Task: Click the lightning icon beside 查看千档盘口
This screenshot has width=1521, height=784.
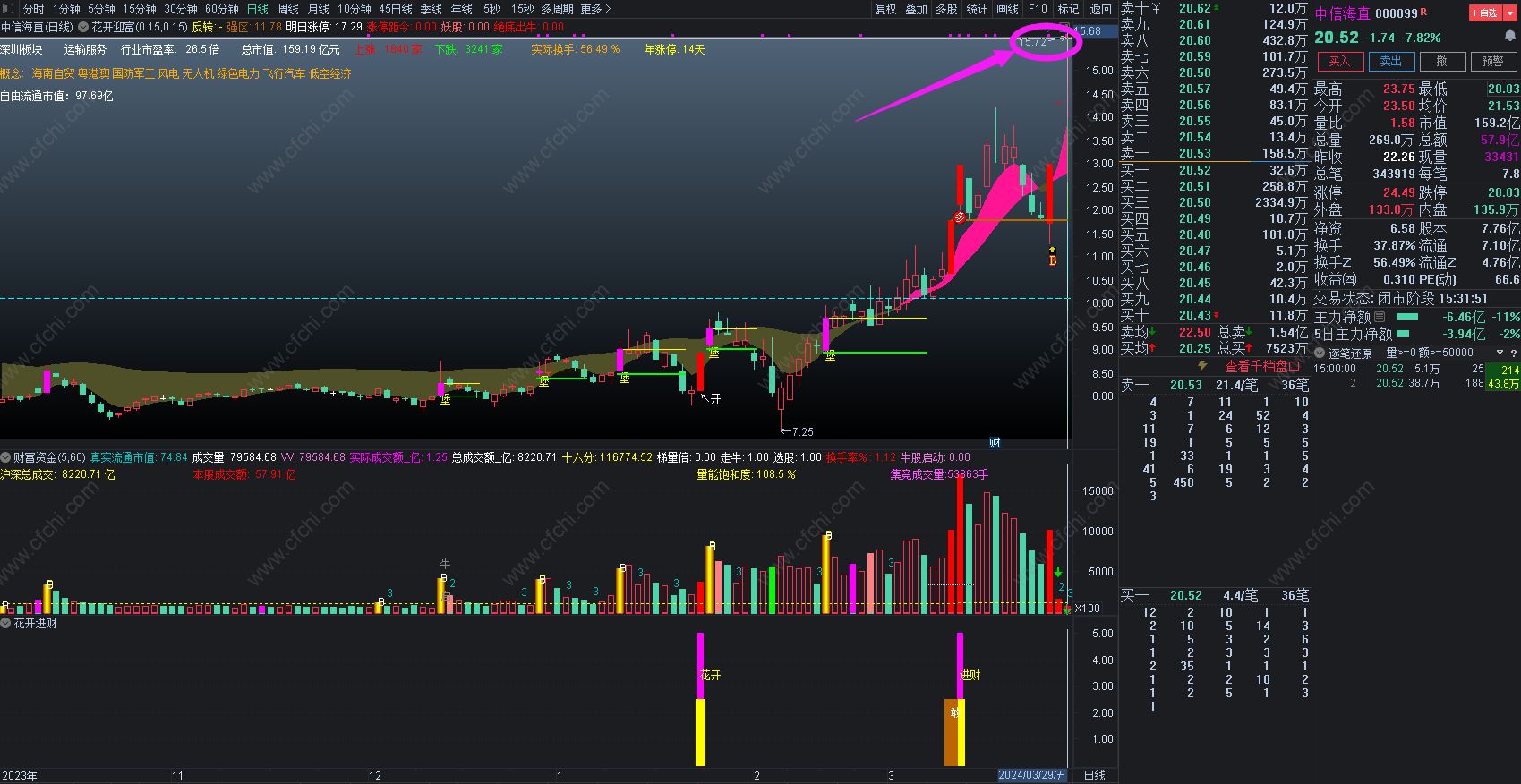Action: tap(1203, 366)
